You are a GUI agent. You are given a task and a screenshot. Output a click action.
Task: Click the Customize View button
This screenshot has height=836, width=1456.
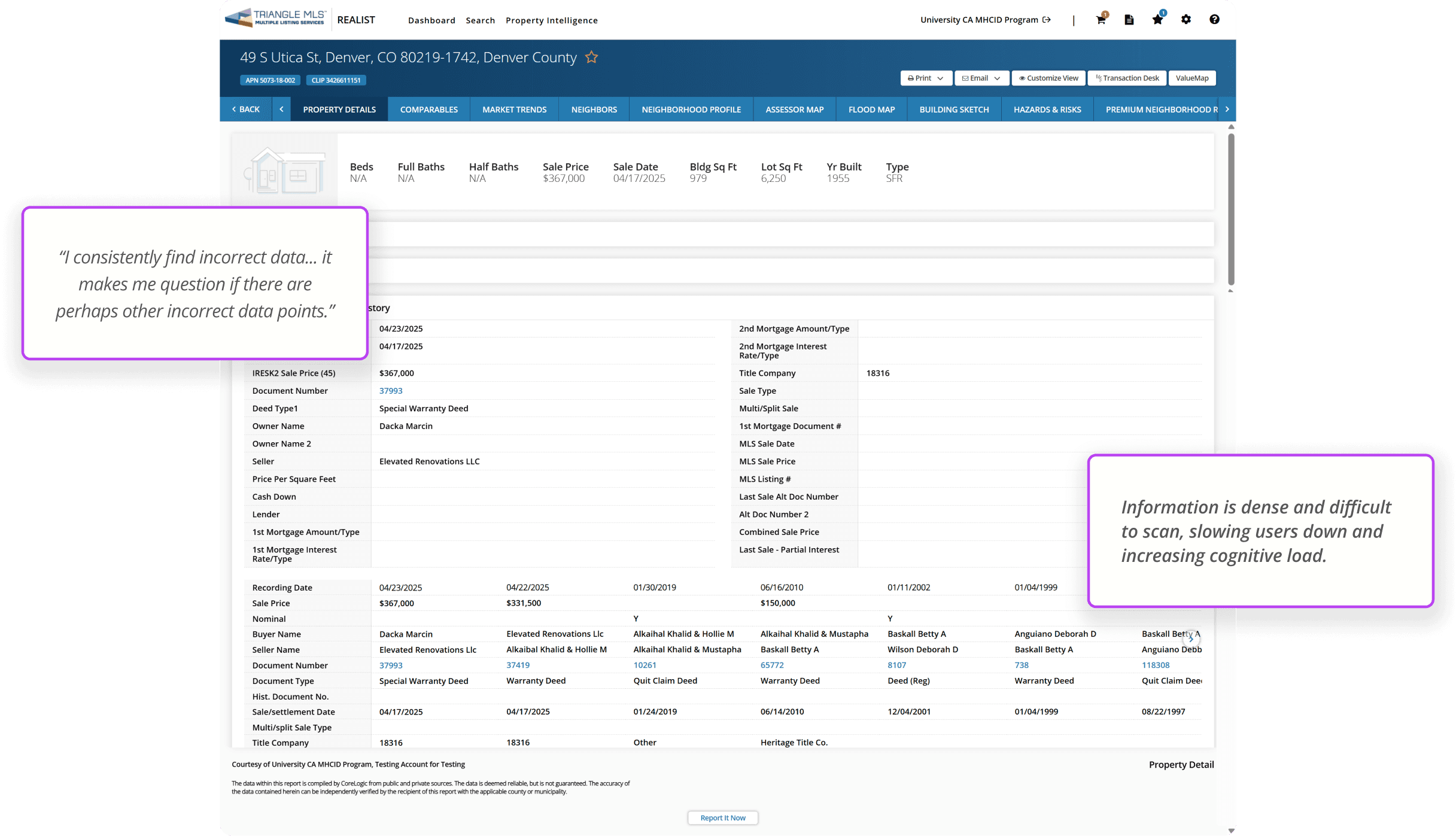[1048, 78]
